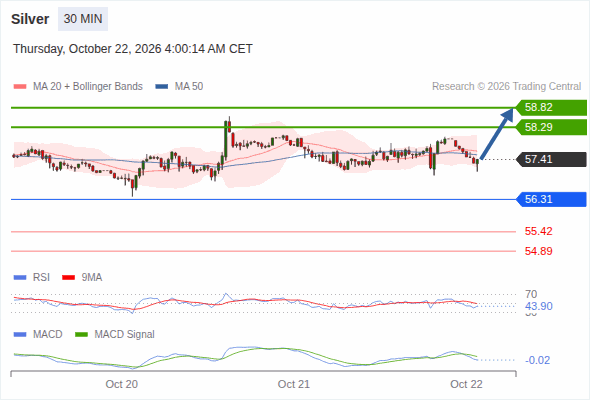Click the RSI 70 level label
The height and width of the screenshot is (400, 590).
coord(531,294)
